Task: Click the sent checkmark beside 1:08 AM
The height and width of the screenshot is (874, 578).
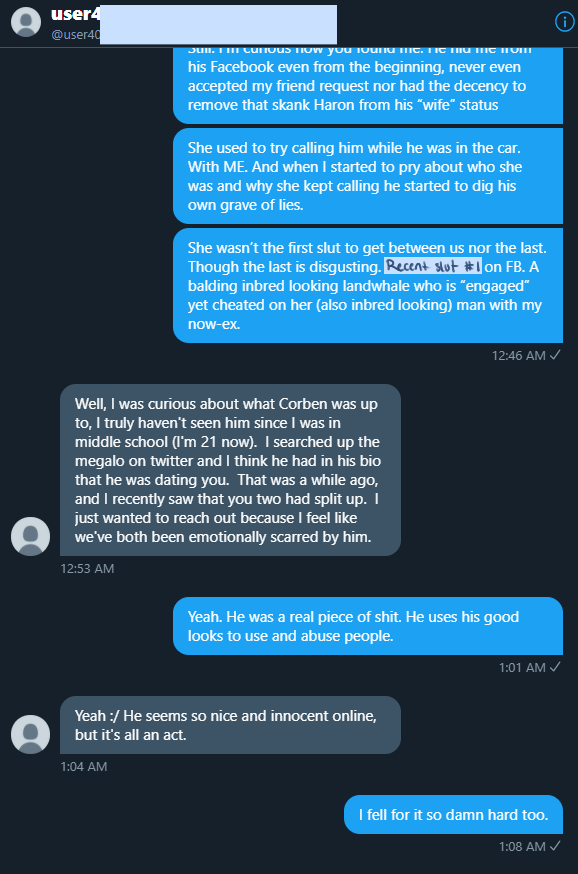Action: [x=555, y=846]
